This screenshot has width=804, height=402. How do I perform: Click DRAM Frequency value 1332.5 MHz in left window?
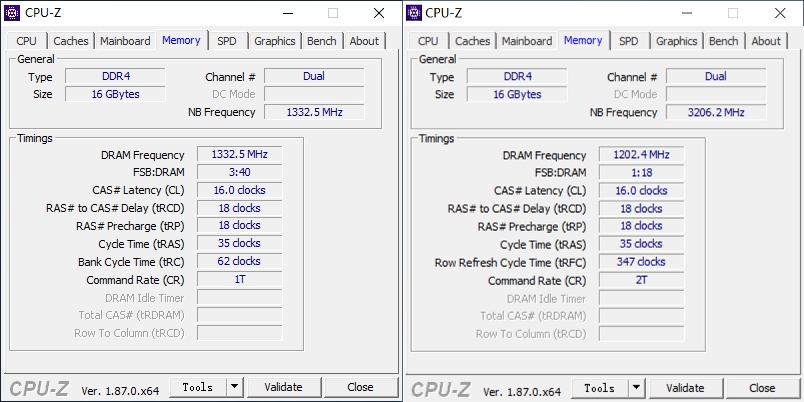pos(239,154)
